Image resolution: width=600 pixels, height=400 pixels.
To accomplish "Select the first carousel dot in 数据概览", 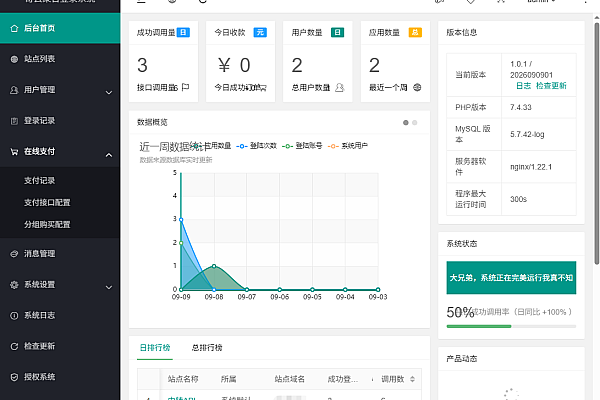I will 406,122.
